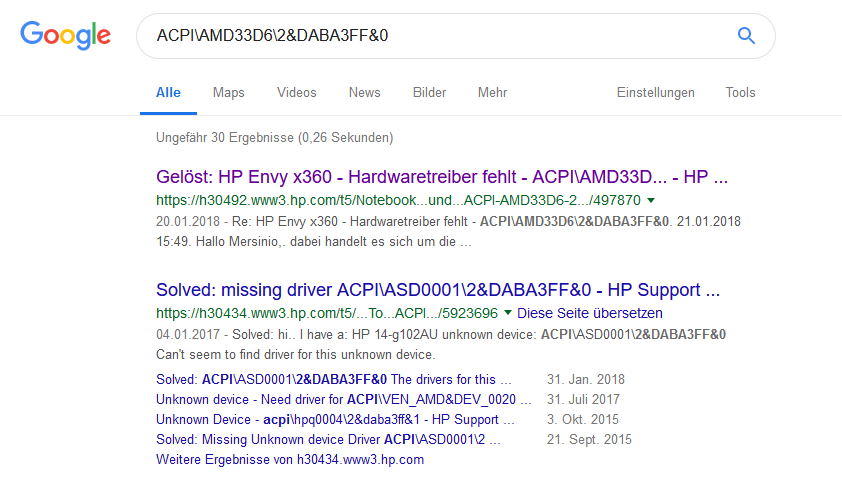Click the 'Ungefähr 30 Ergebnisse' stats text
This screenshot has height=477, width=842.
274,138
